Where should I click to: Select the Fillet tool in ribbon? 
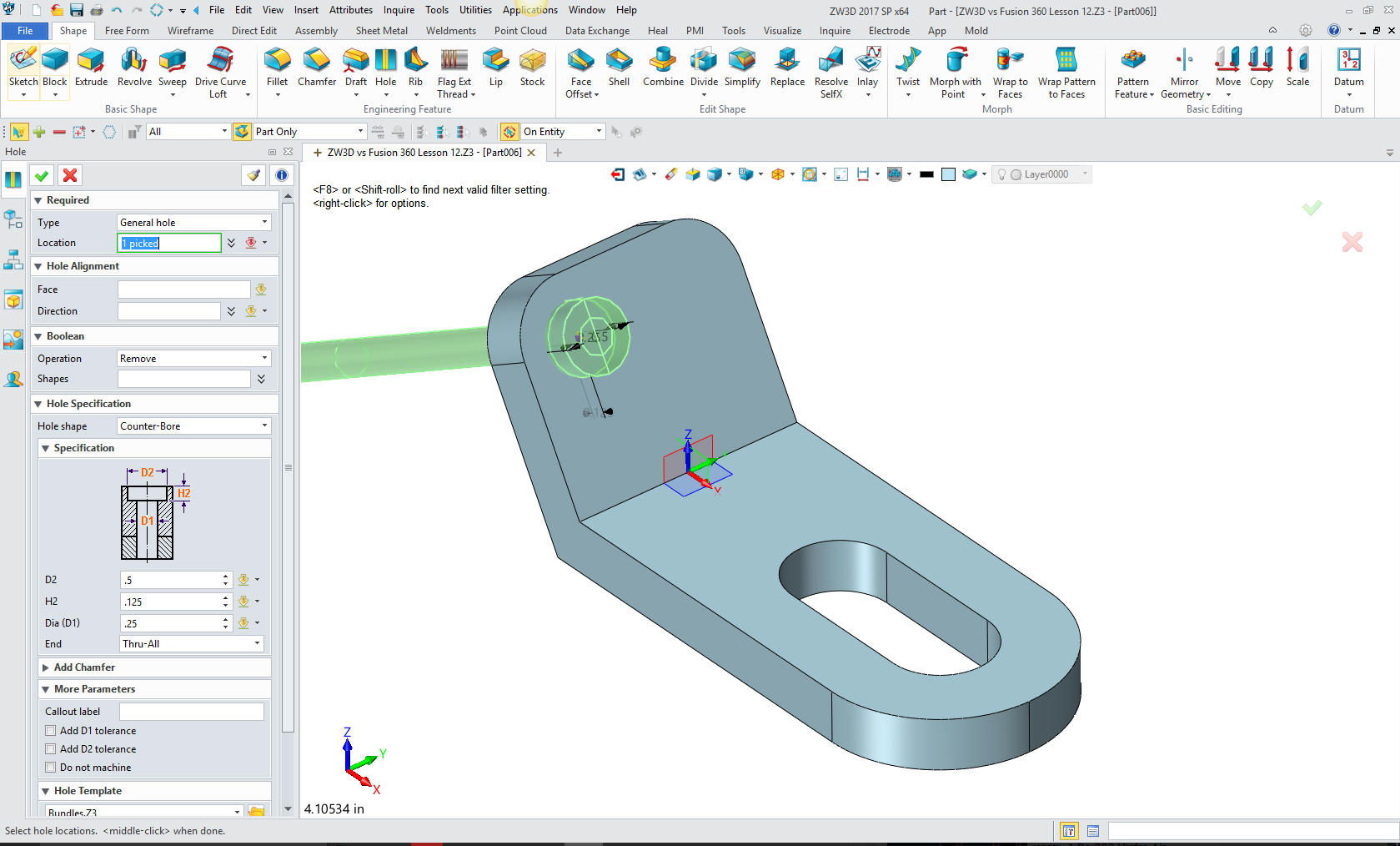coord(277,67)
